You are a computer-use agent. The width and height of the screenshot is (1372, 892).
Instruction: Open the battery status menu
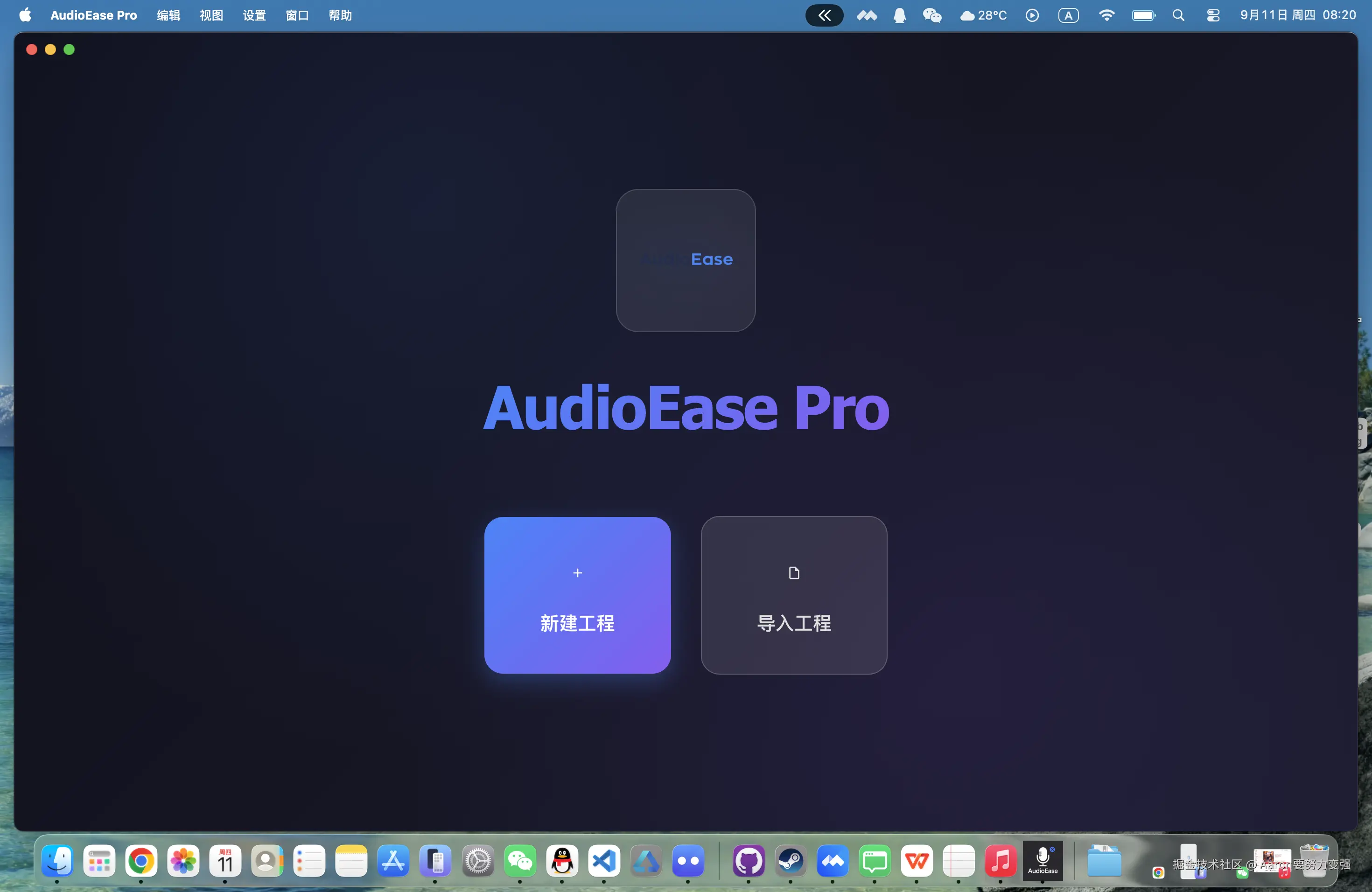click(1144, 15)
